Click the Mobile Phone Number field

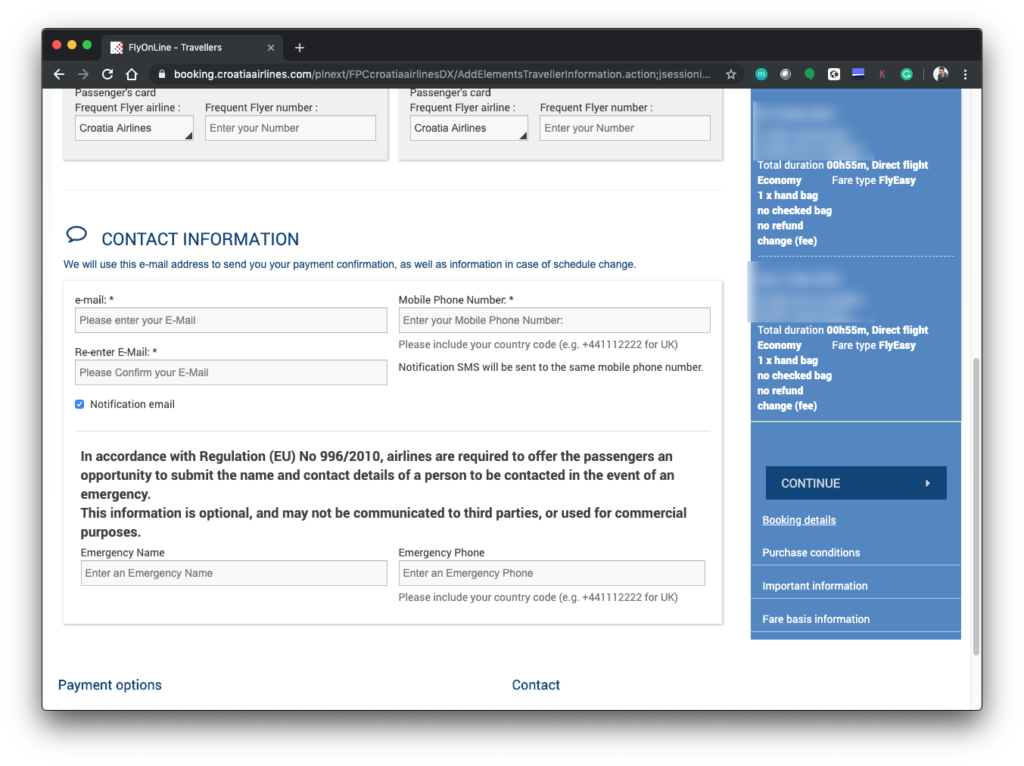pos(554,320)
